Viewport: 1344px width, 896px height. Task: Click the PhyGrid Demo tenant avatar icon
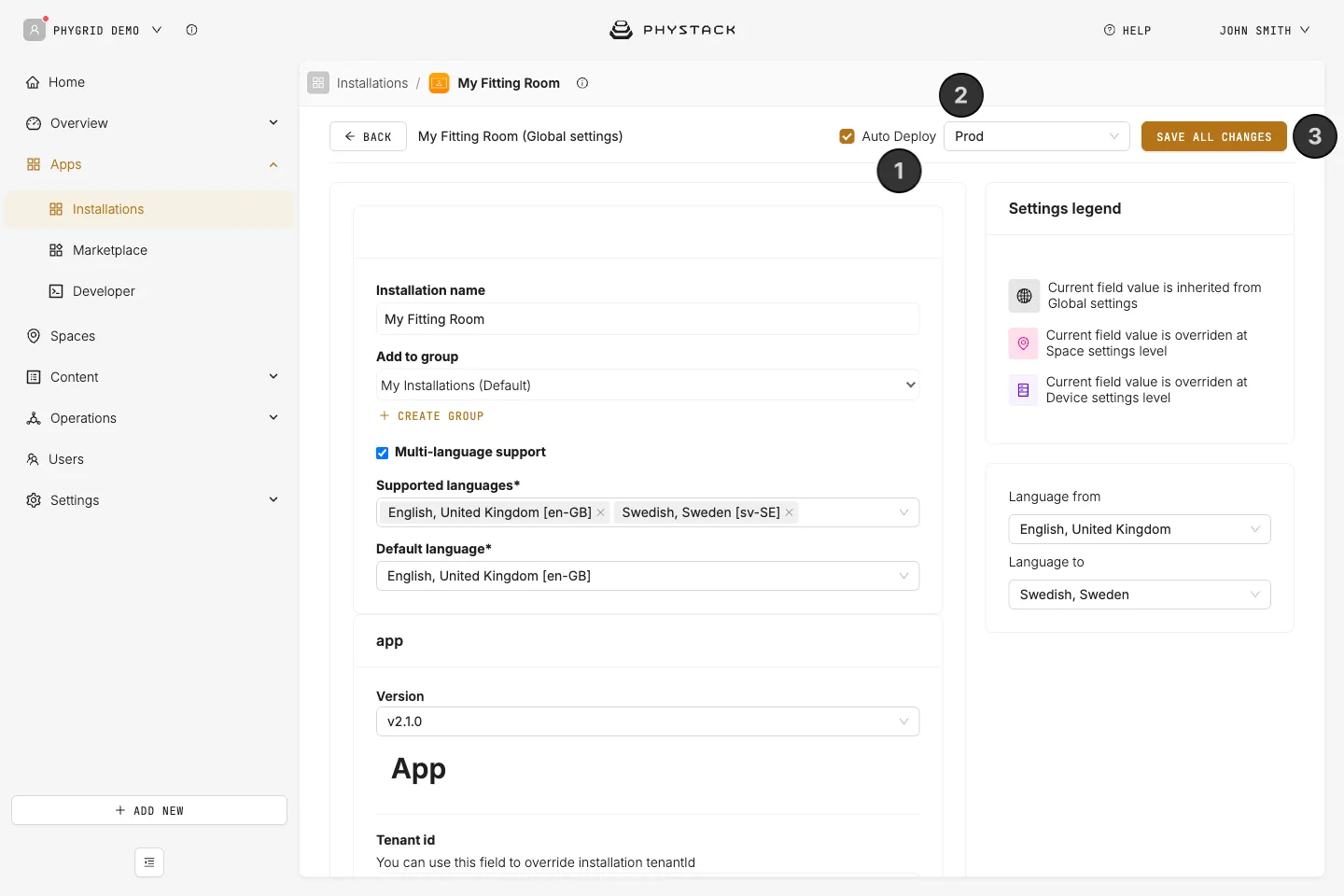(35, 30)
